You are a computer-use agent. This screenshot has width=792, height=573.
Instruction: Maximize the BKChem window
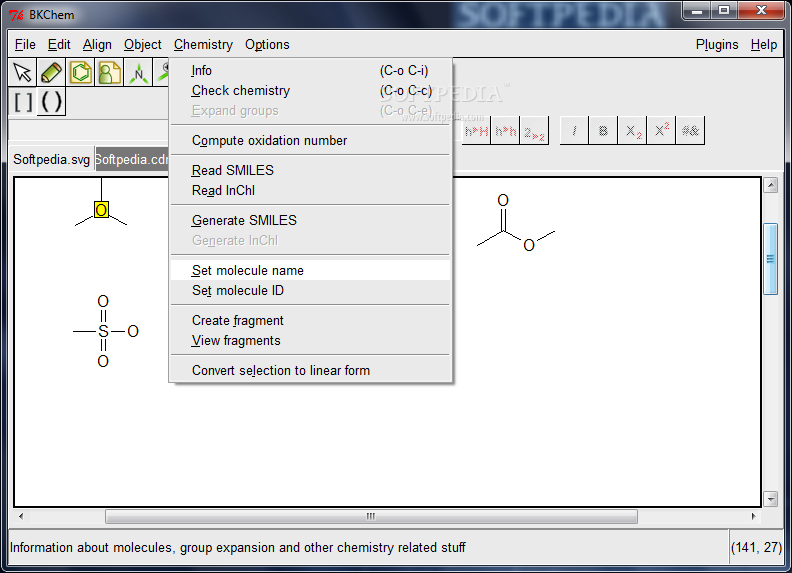724,11
